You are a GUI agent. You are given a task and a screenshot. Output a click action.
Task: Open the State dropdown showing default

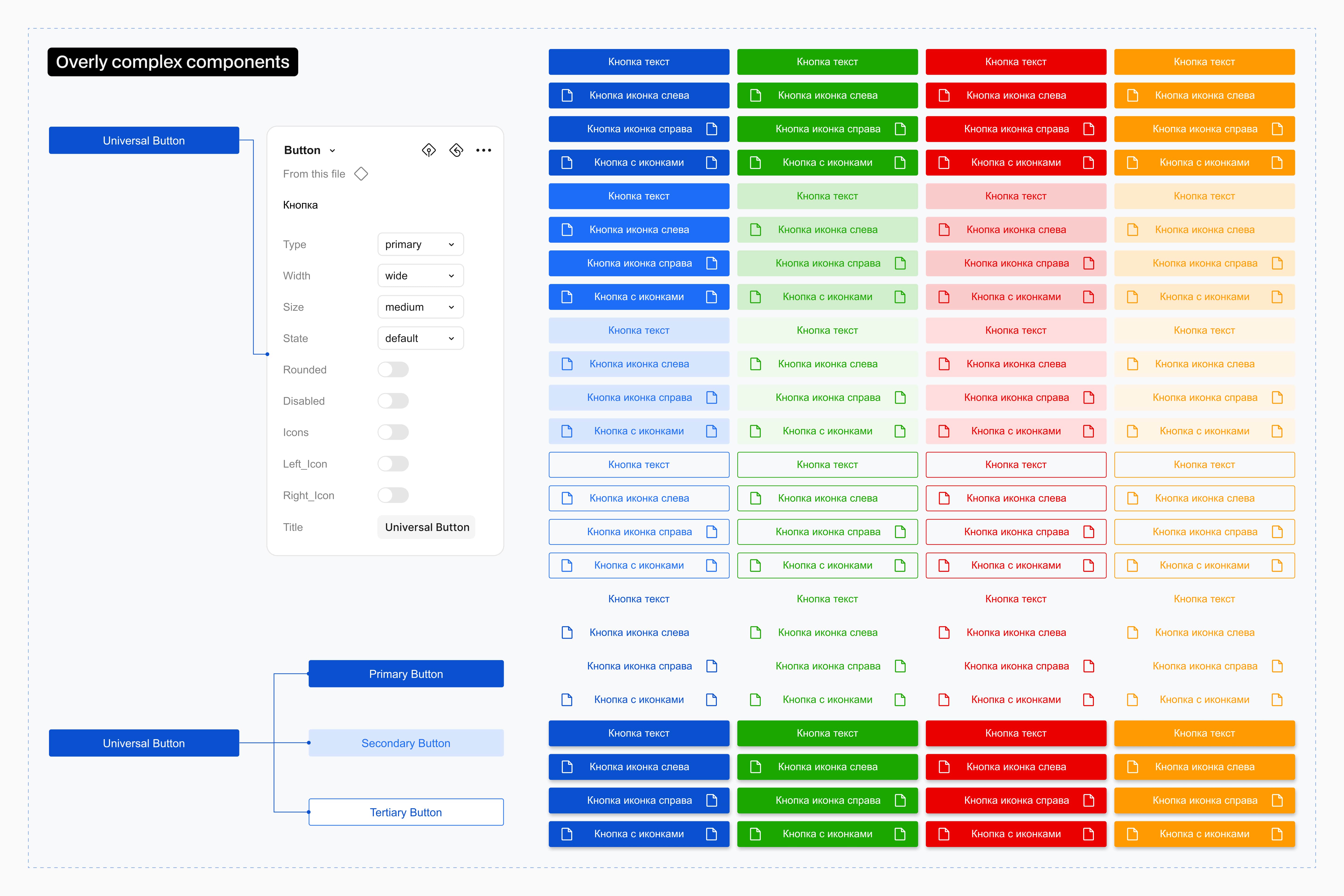click(420, 338)
